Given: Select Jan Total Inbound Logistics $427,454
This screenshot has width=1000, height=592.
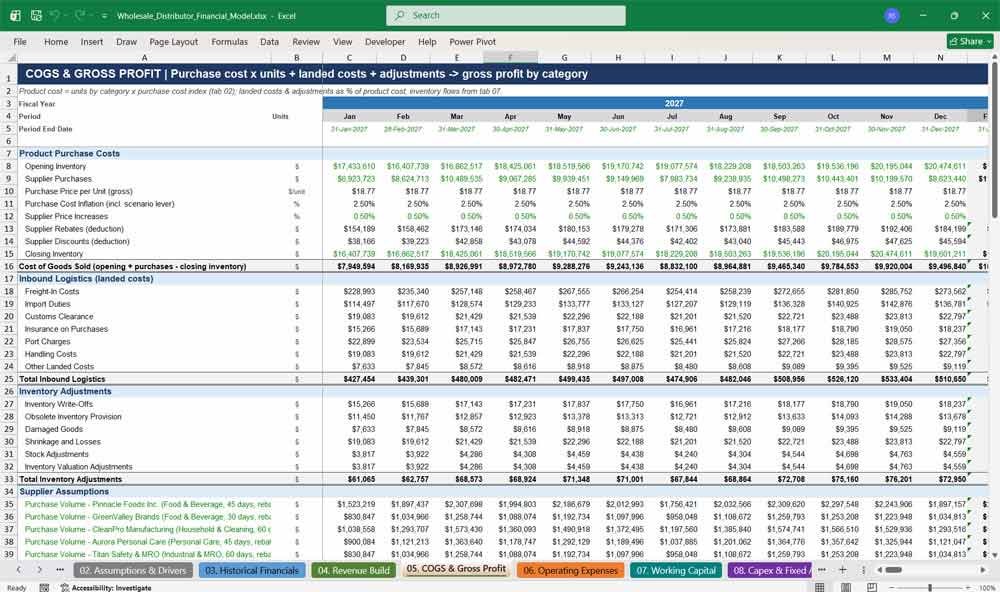Looking at the screenshot, I should pyautogui.click(x=349, y=379).
